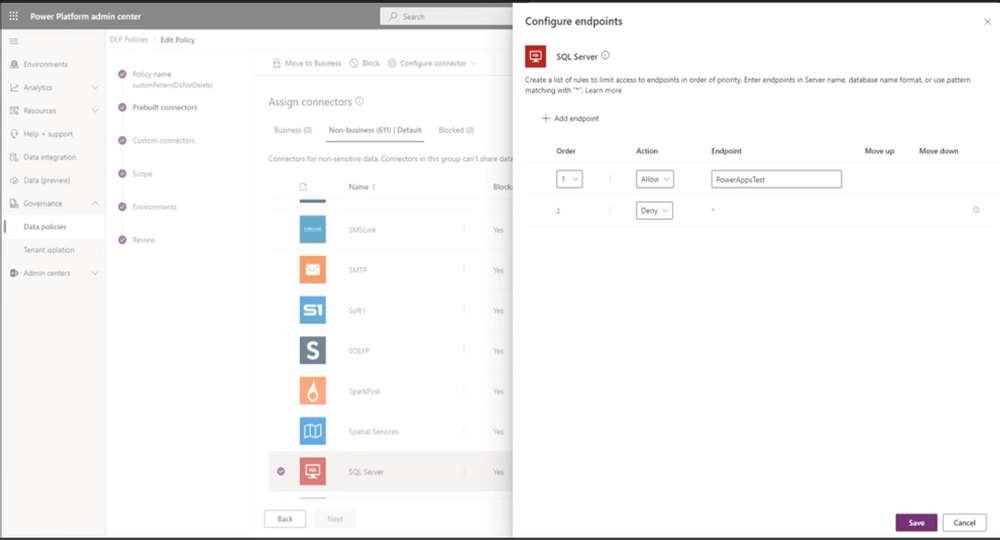The image size is (1000, 540).
Task: Edit the PowerAppsTest endpoint field
Action: (x=776, y=179)
